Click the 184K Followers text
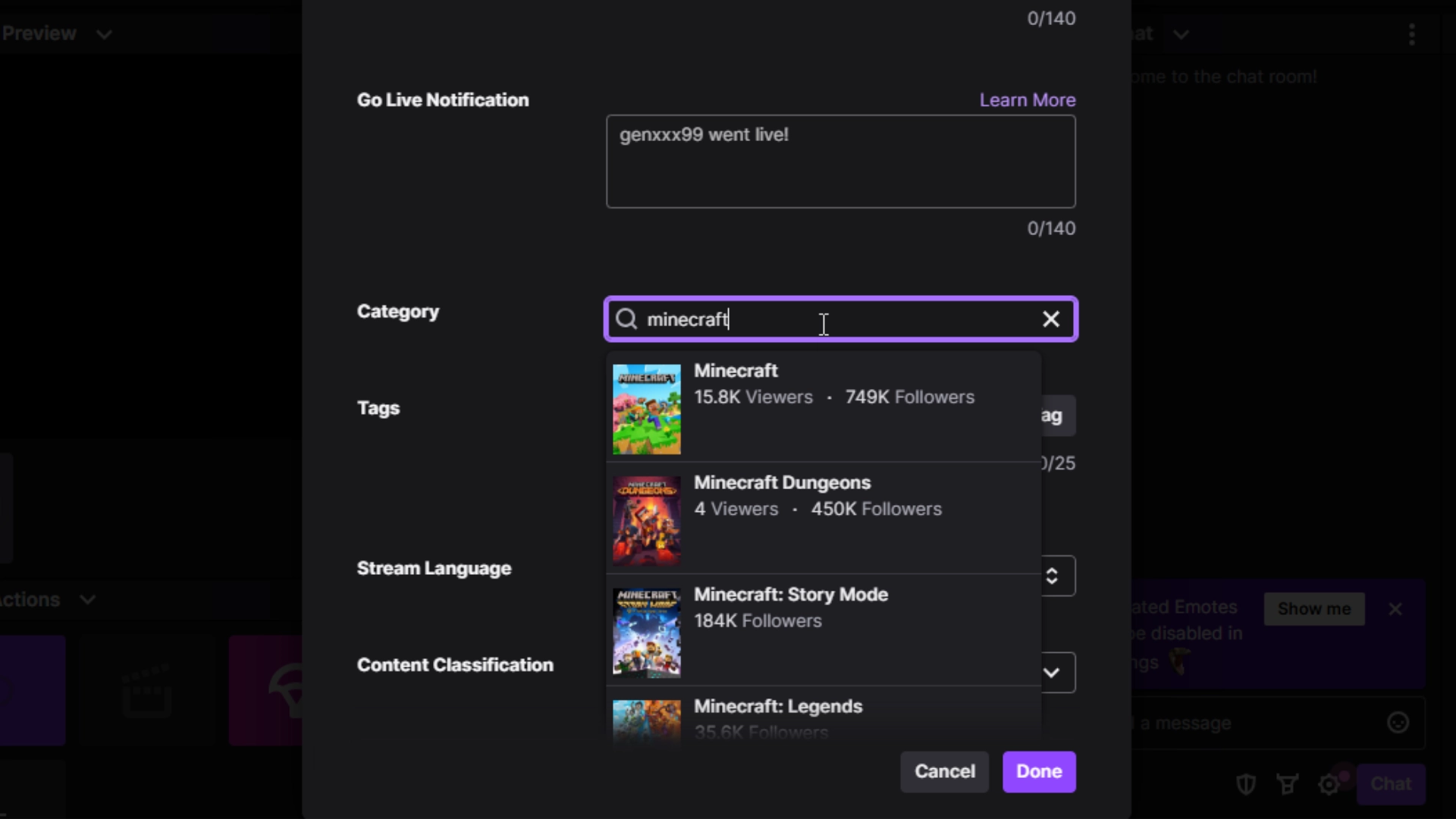 point(758,621)
